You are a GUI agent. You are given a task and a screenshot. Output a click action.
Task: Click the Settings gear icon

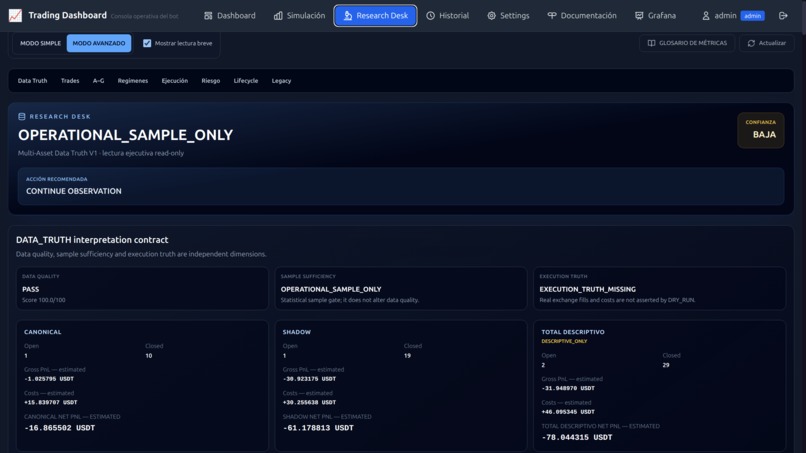click(491, 16)
